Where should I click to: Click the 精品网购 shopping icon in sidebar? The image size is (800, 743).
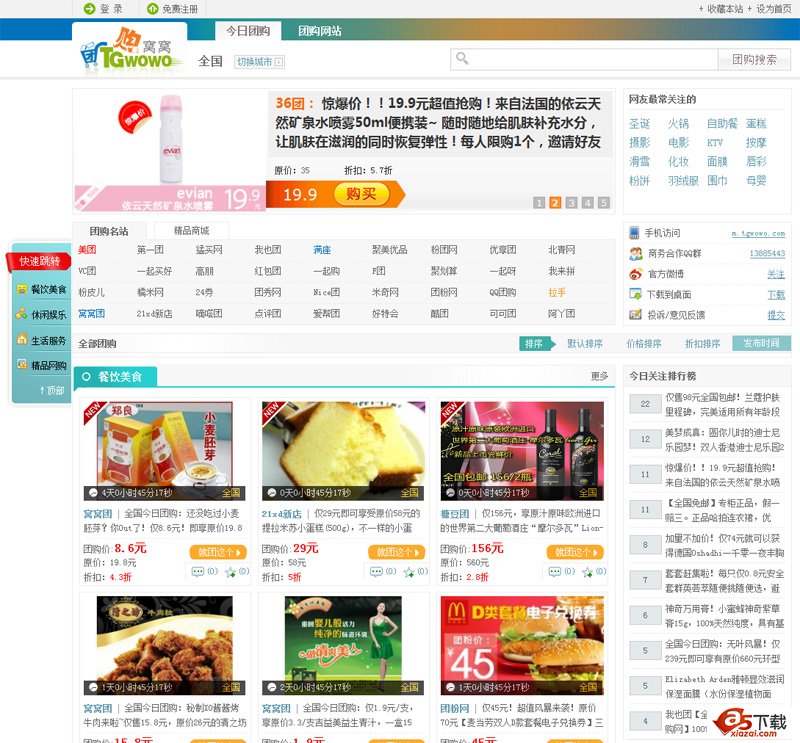pyautogui.click(x=22, y=362)
